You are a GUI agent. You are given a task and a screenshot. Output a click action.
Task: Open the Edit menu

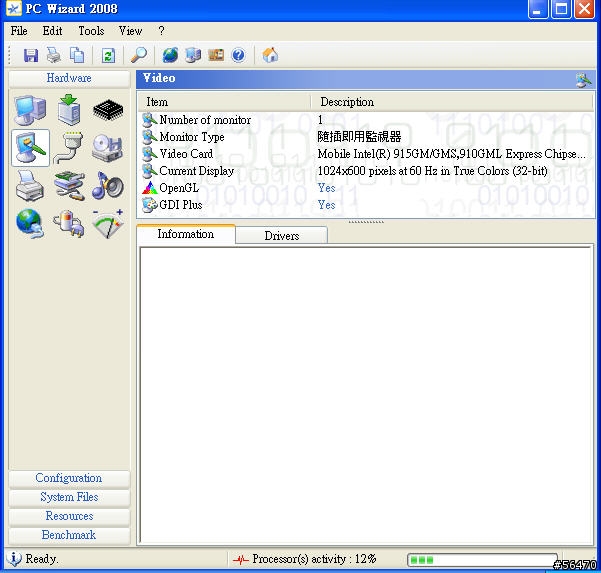[52, 31]
